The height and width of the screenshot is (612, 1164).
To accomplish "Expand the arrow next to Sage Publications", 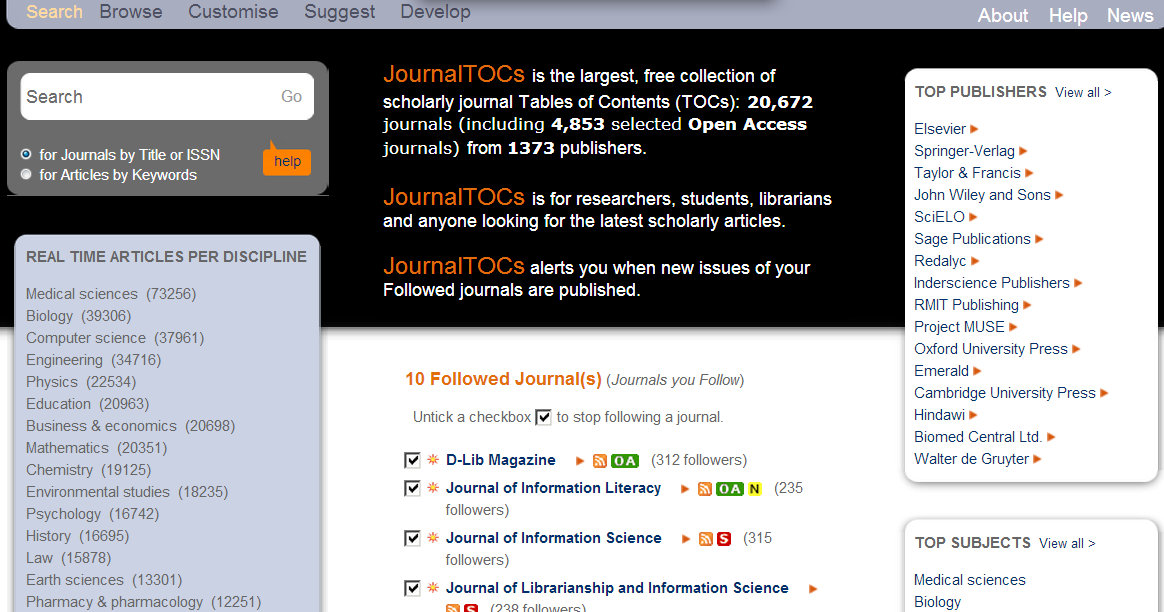I will point(1039,239).
